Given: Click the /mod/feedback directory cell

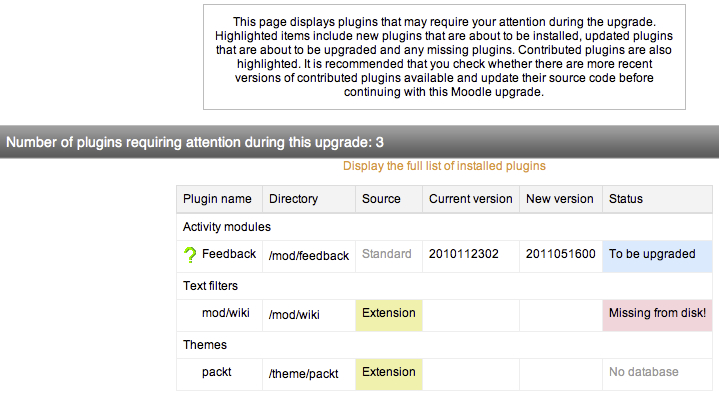Looking at the screenshot, I should tap(309, 256).
